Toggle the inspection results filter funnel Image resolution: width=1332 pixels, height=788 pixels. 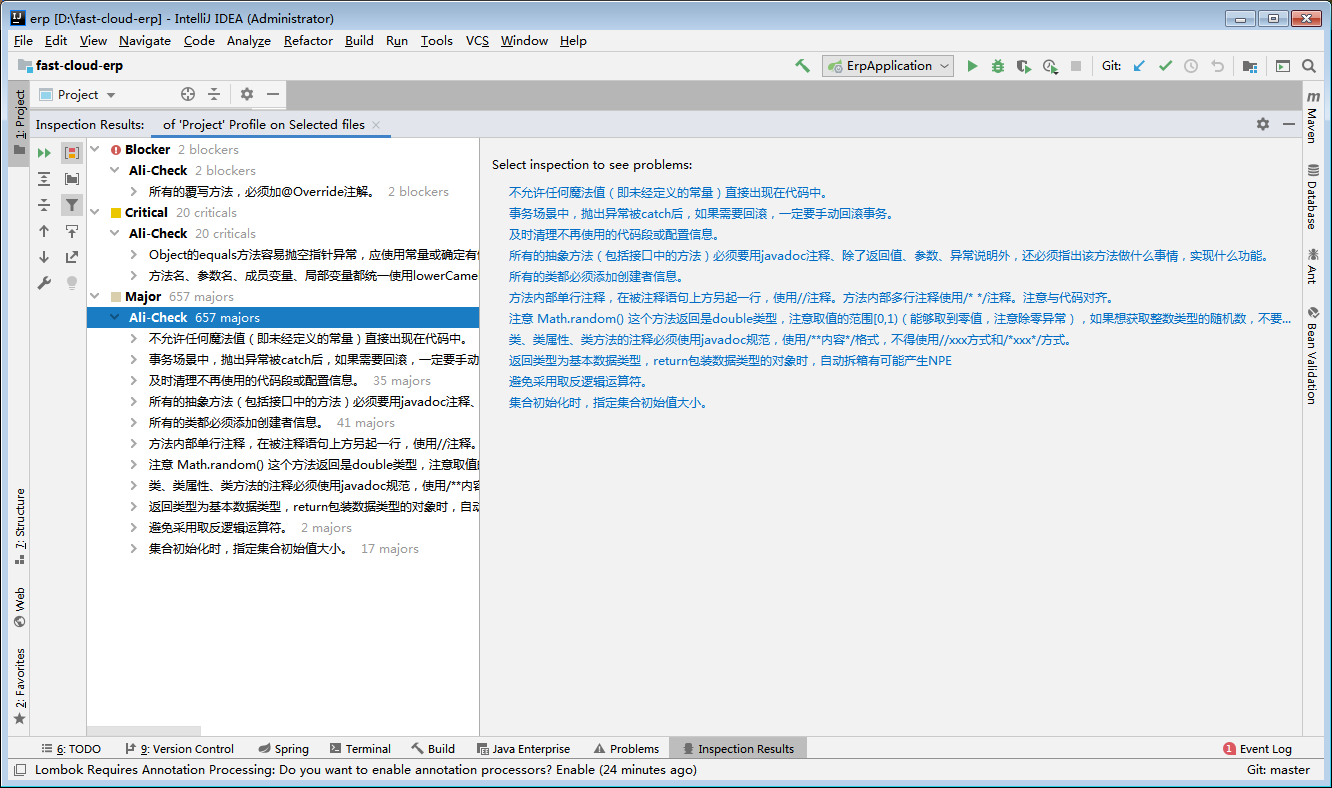click(x=71, y=204)
